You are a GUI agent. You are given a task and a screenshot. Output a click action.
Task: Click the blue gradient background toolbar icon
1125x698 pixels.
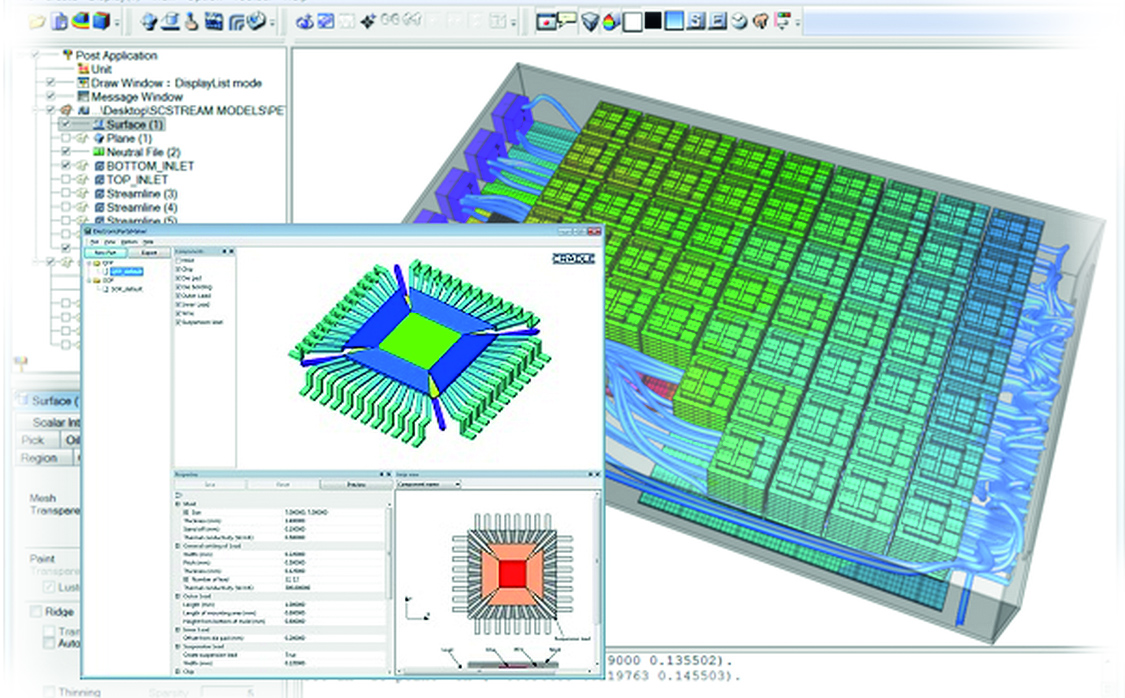(674, 22)
